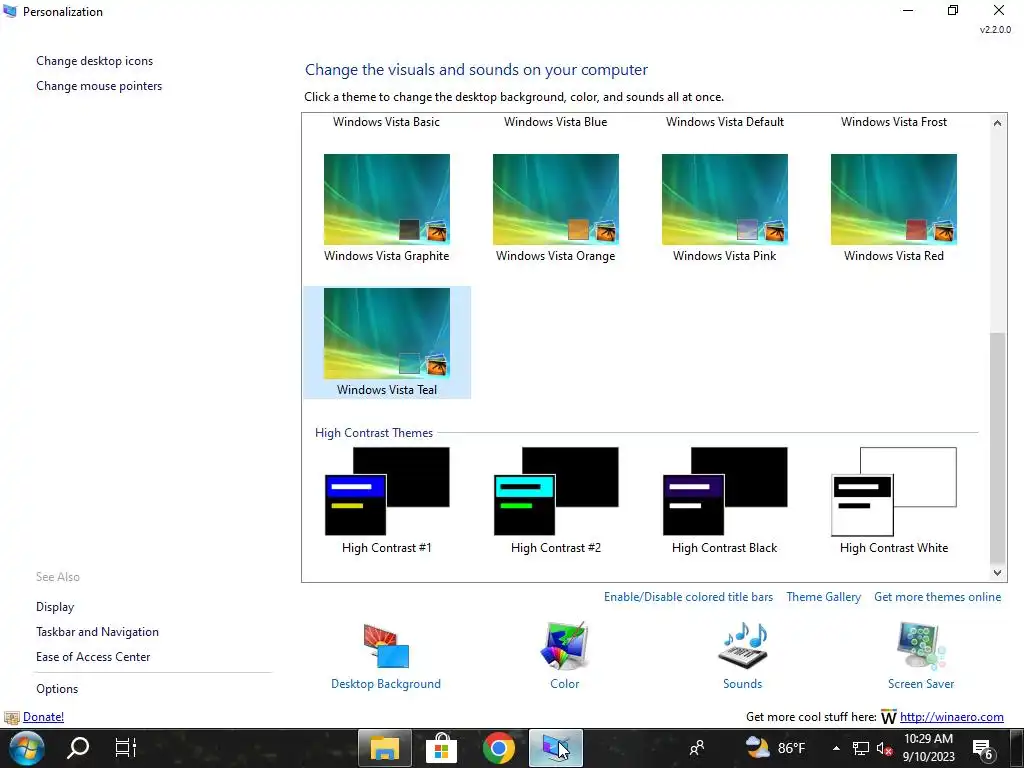Click the Donate! link
This screenshot has width=1024, height=768.
pos(44,716)
